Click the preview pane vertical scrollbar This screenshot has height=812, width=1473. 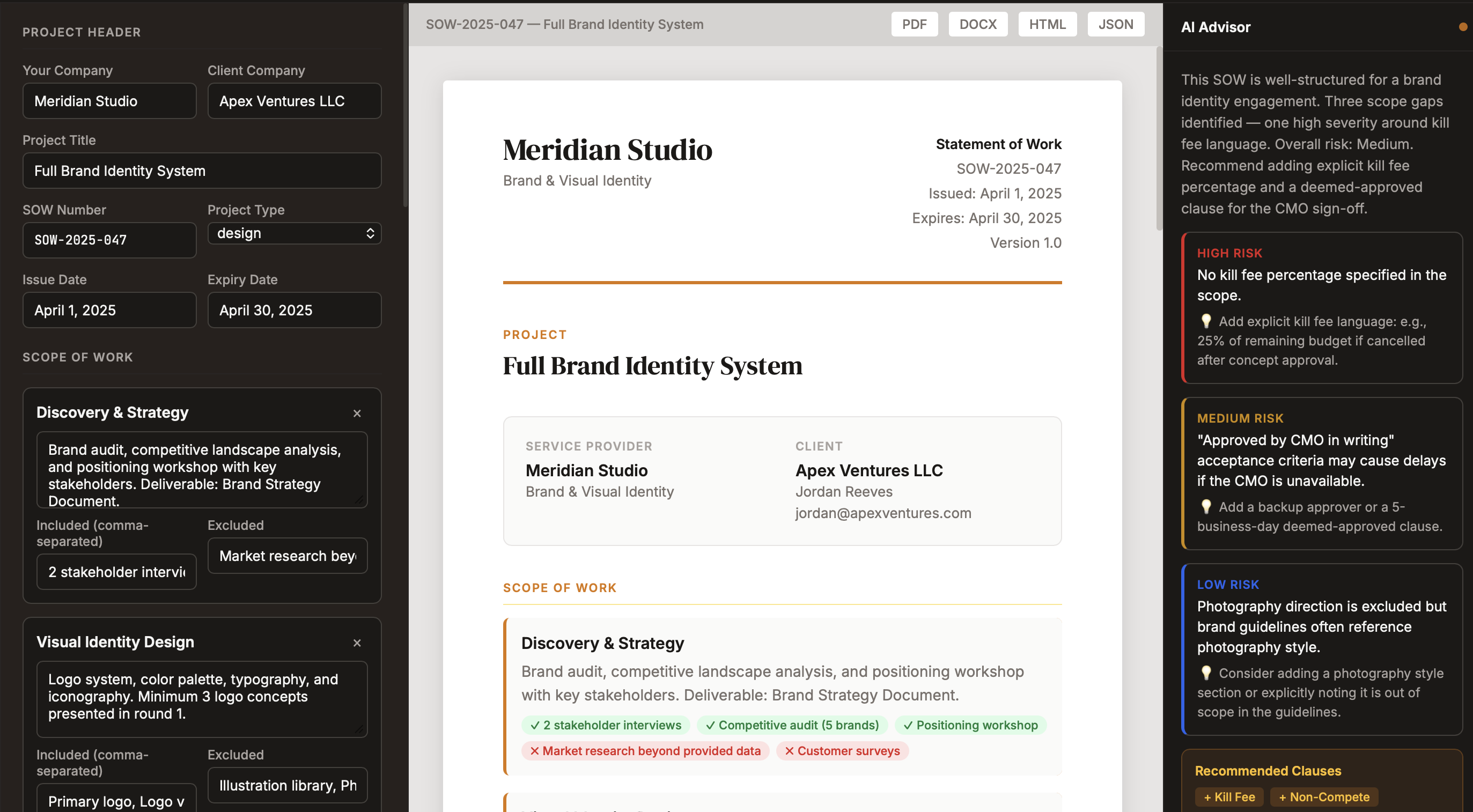click(x=1159, y=137)
